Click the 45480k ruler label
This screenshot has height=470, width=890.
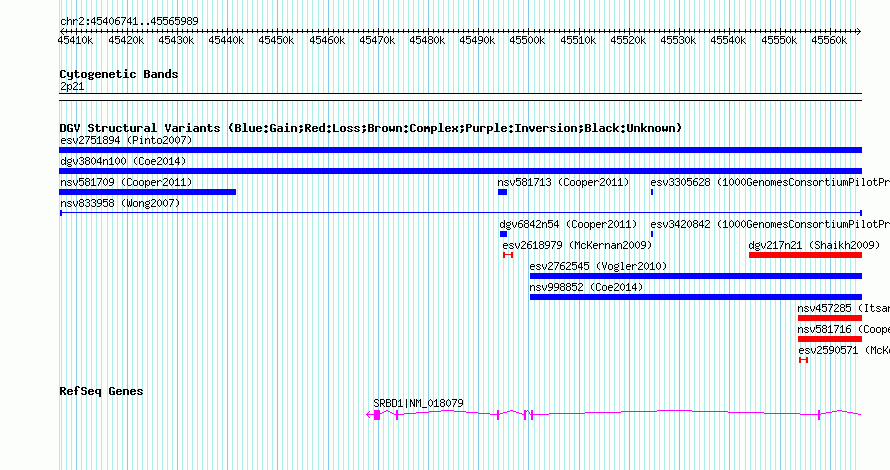pyautogui.click(x=427, y=40)
